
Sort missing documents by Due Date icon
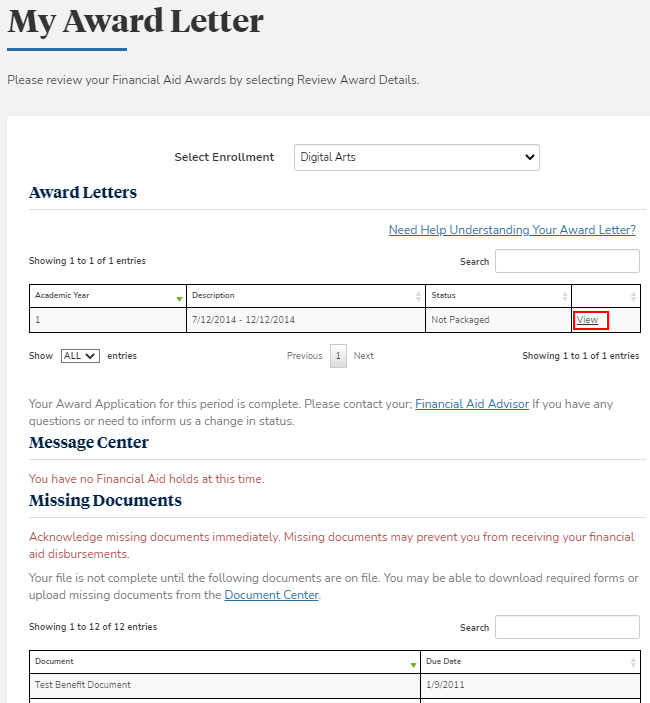(633, 663)
